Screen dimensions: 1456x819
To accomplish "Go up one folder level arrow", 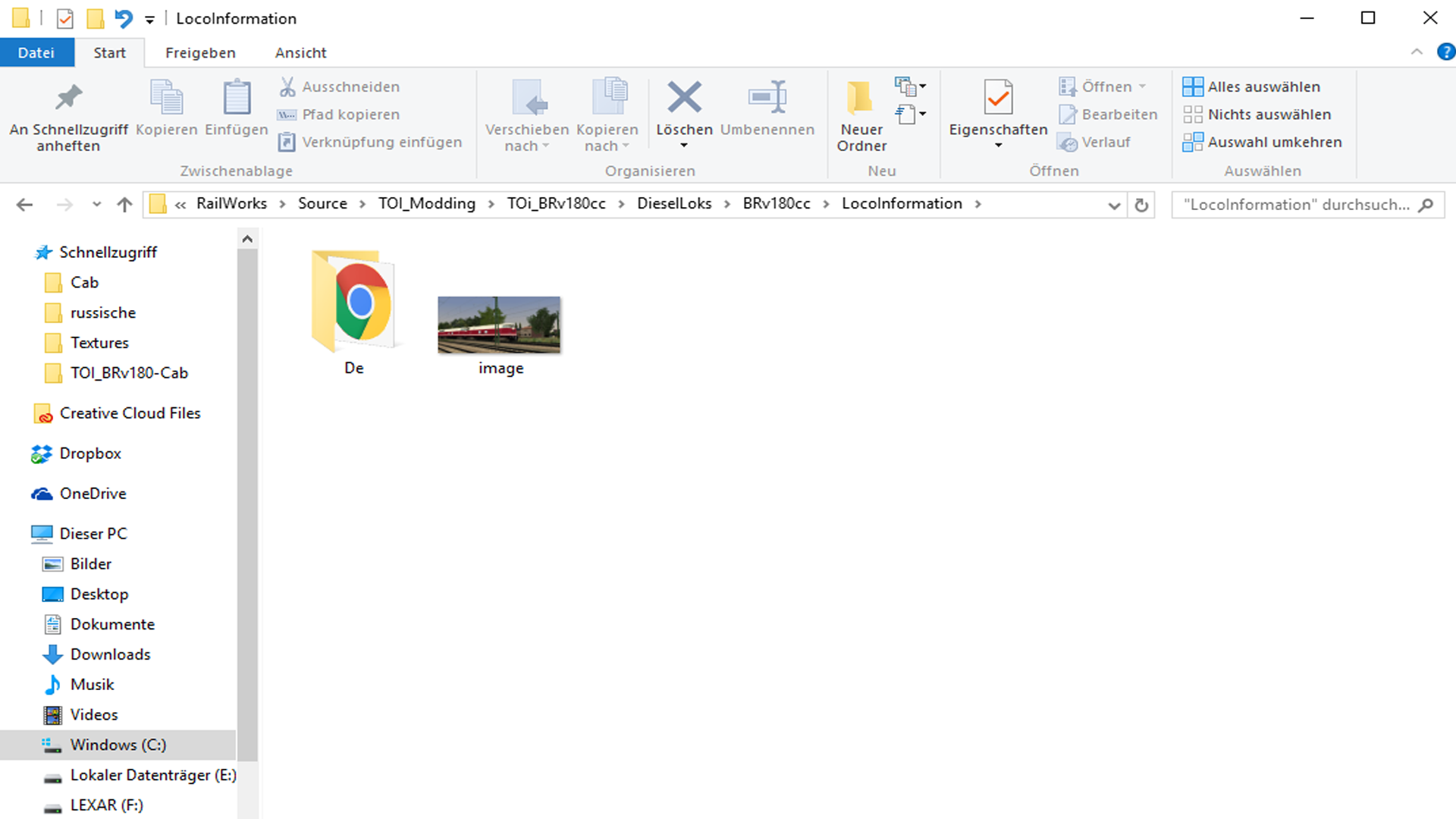I will click(x=124, y=205).
